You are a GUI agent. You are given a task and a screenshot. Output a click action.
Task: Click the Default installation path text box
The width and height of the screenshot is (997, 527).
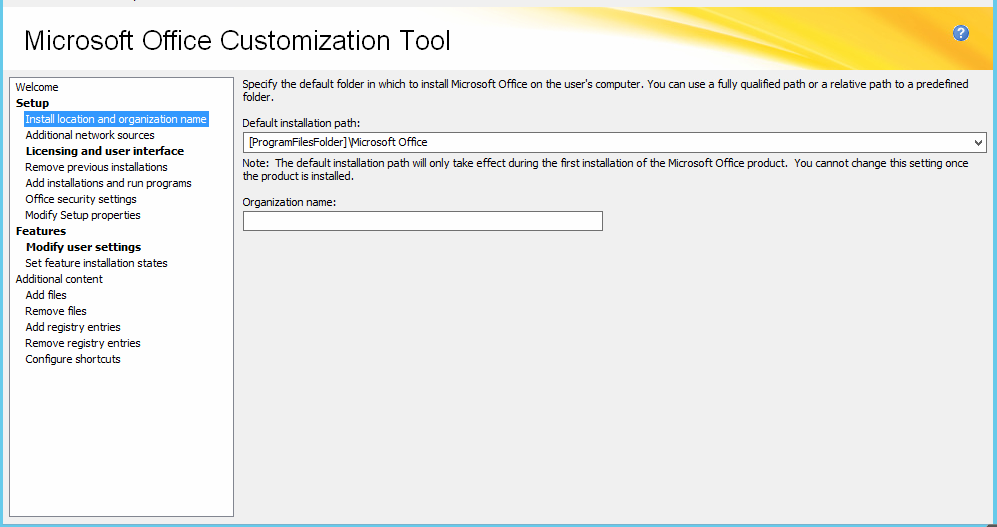pyautogui.click(x=600, y=143)
